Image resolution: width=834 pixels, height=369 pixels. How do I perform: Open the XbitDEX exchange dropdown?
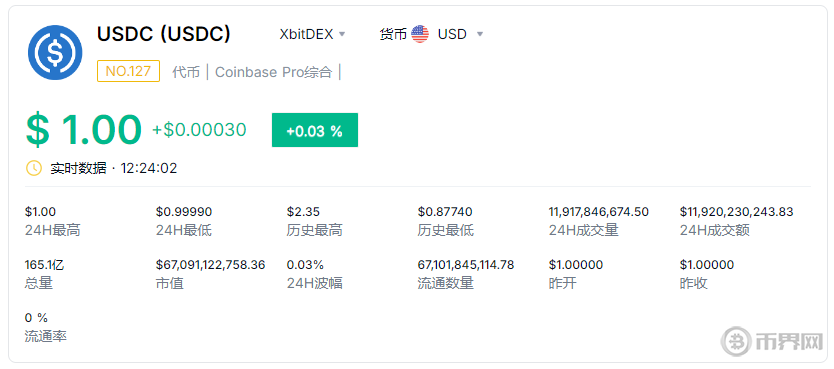pyautogui.click(x=312, y=35)
